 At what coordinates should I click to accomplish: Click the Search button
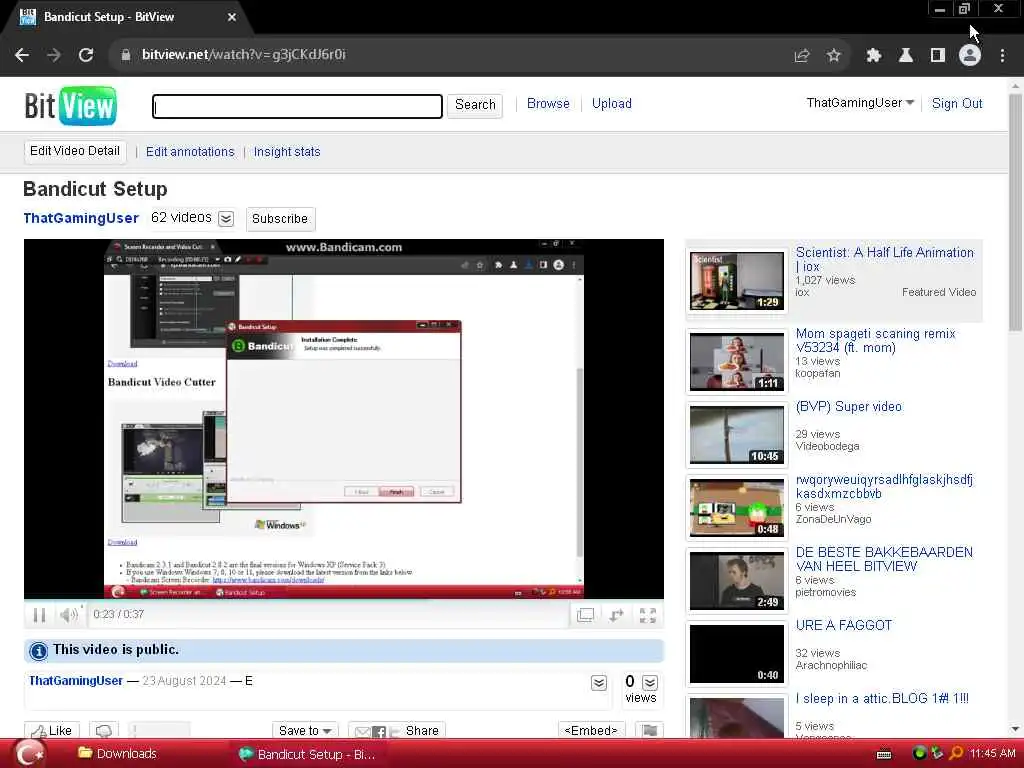click(x=475, y=105)
